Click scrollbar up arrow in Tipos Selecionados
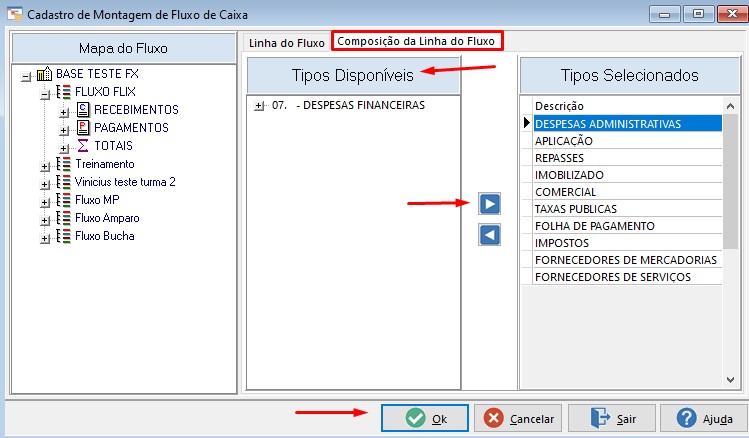The width and height of the screenshot is (749, 438). [x=730, y=106]
